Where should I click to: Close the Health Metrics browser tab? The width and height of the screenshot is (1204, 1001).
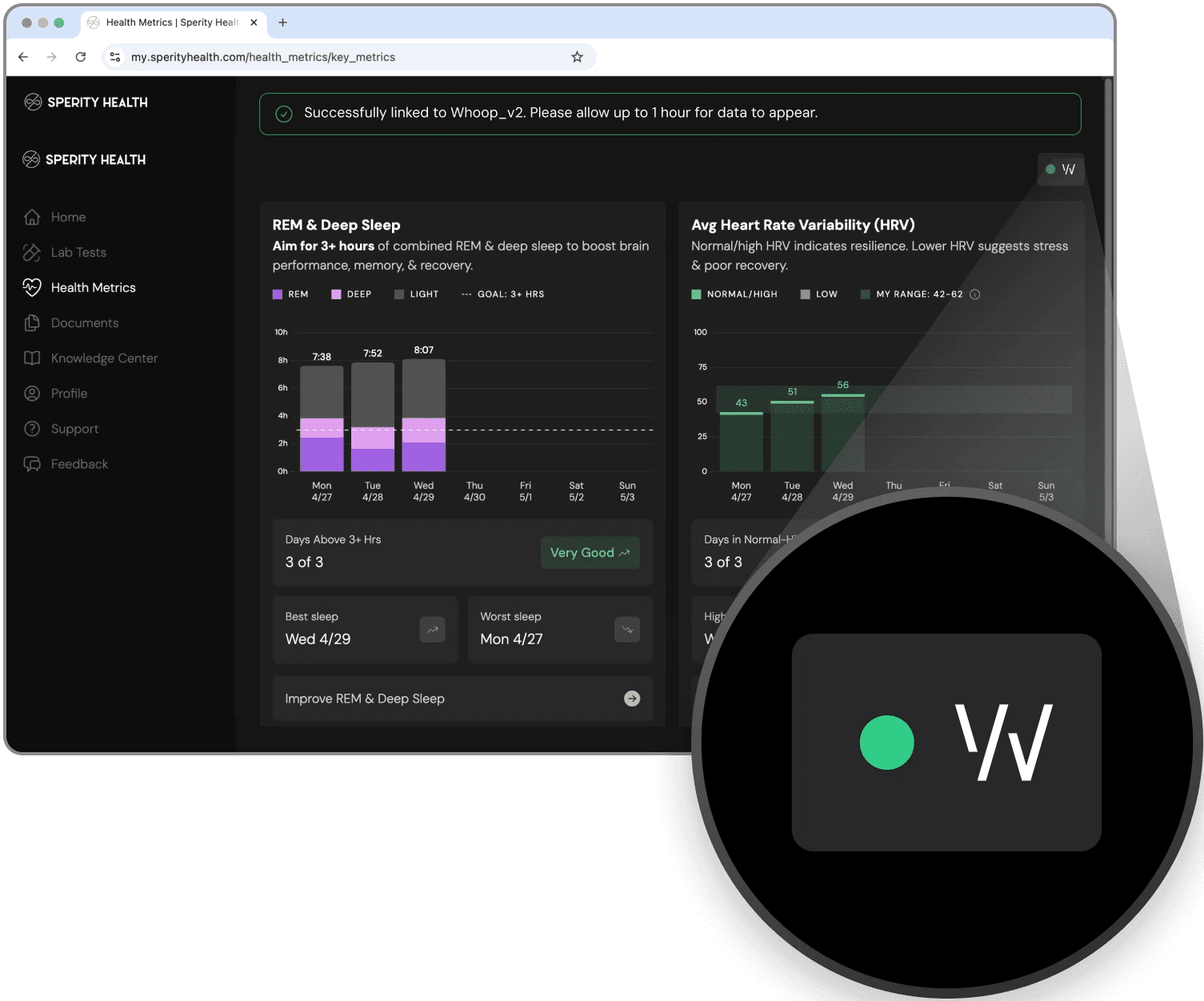click(x=254, y=22)
